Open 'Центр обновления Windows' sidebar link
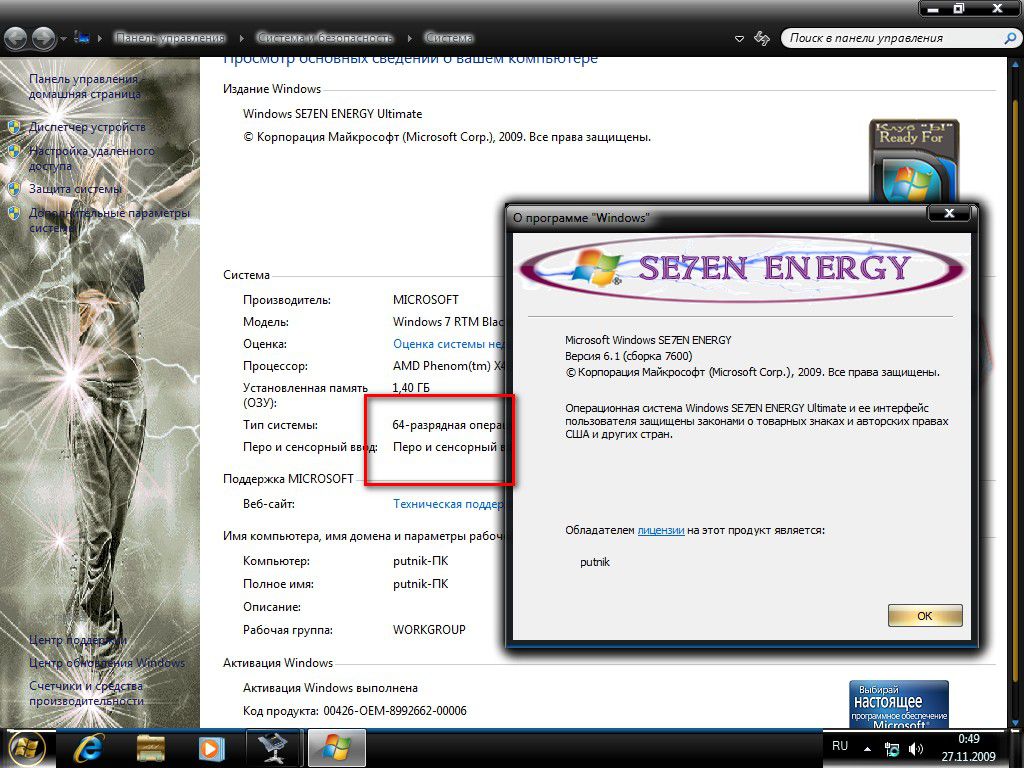1024x768 pixels. pyautogui.click(x=106, y=663)
